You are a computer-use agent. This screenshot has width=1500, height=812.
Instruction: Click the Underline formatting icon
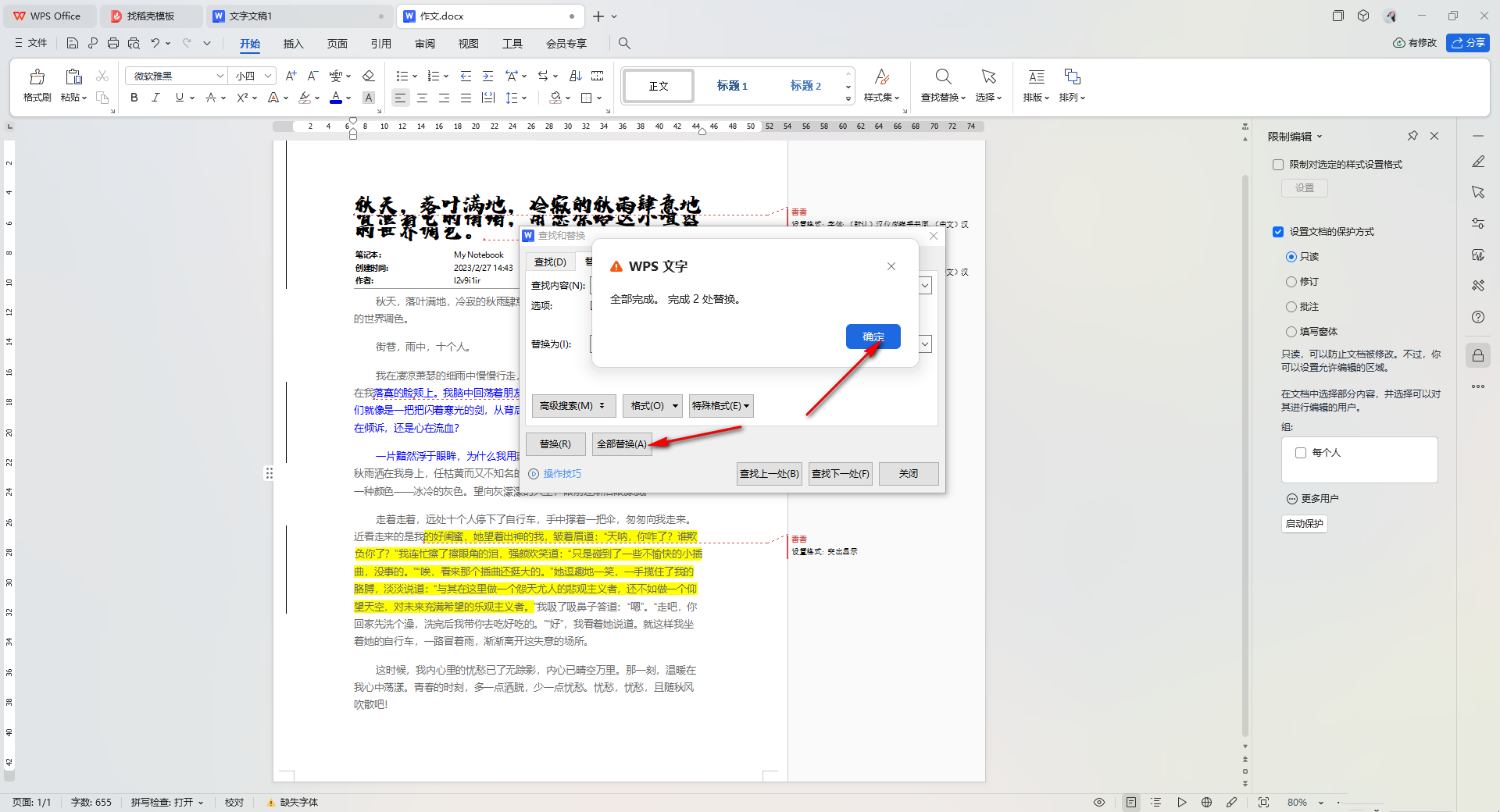point(180,98)
